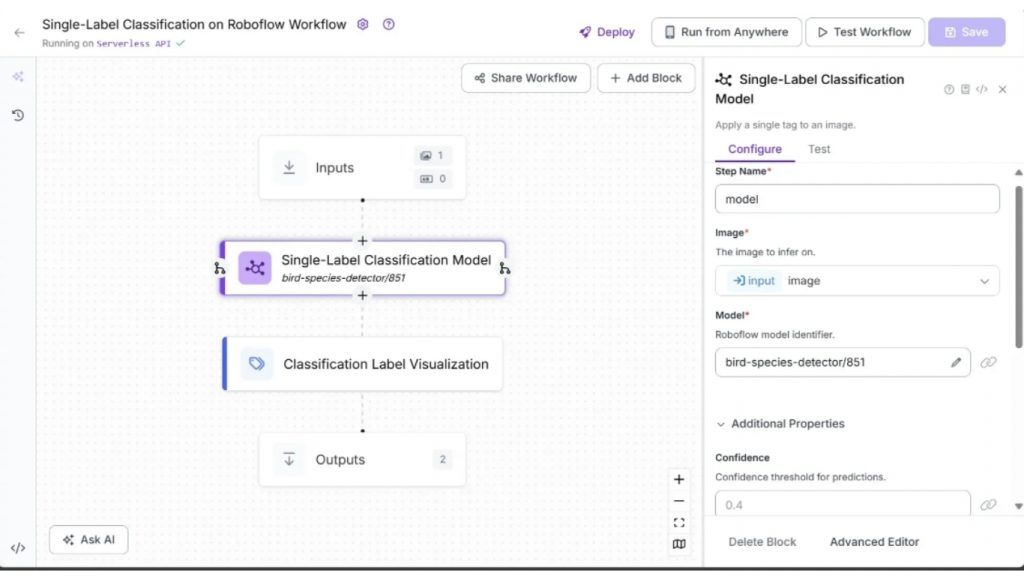Open the minimap icon in bottom-right controls
The image size is (1024, 576).
(x=679, y=544)
